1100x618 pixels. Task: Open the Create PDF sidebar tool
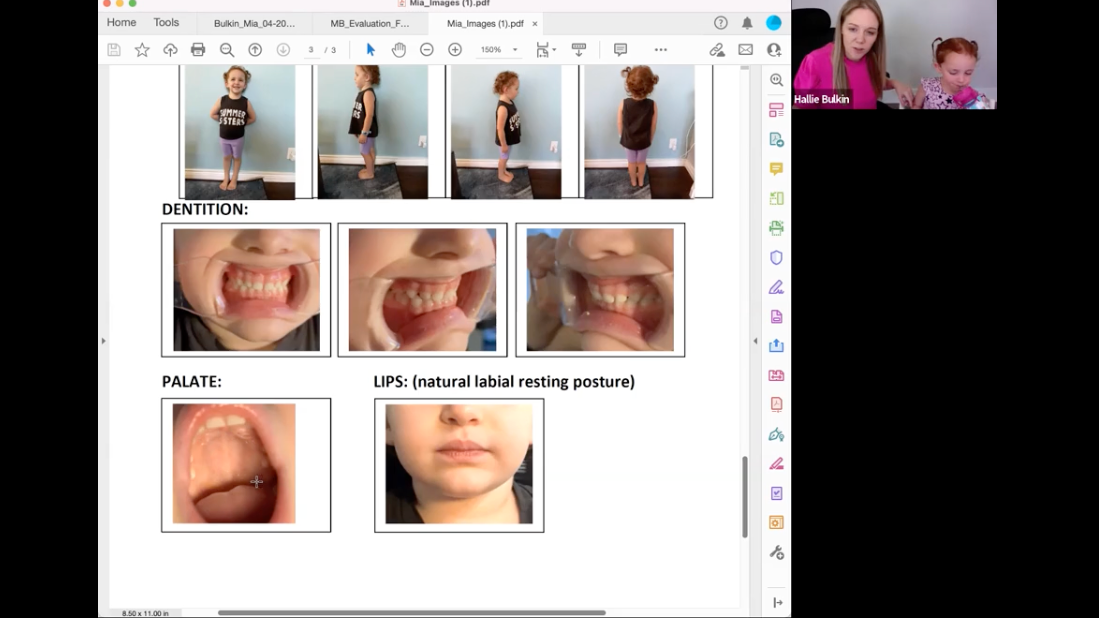click(777, 140)
